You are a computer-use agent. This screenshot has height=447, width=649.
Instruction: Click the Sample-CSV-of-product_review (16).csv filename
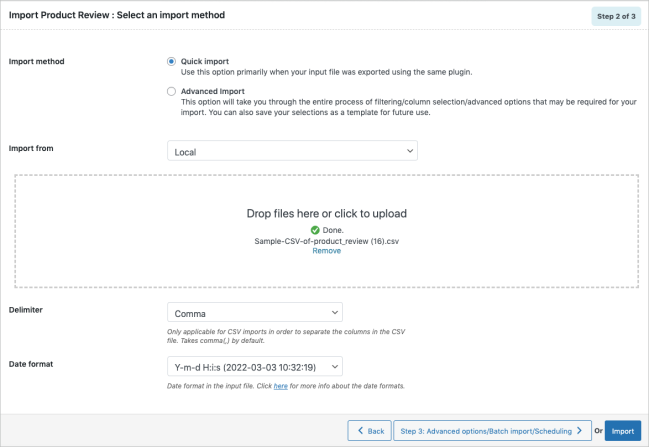(326, 241)
